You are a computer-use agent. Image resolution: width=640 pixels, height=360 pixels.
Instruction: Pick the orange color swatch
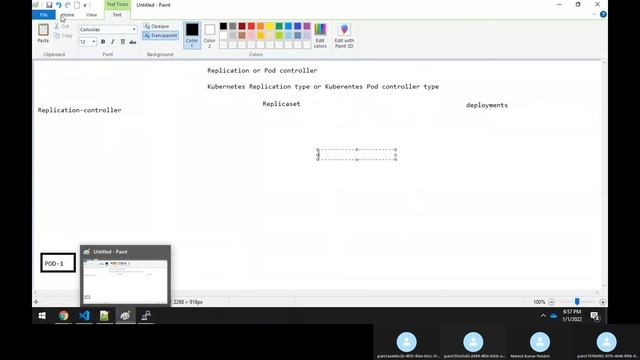260,26
